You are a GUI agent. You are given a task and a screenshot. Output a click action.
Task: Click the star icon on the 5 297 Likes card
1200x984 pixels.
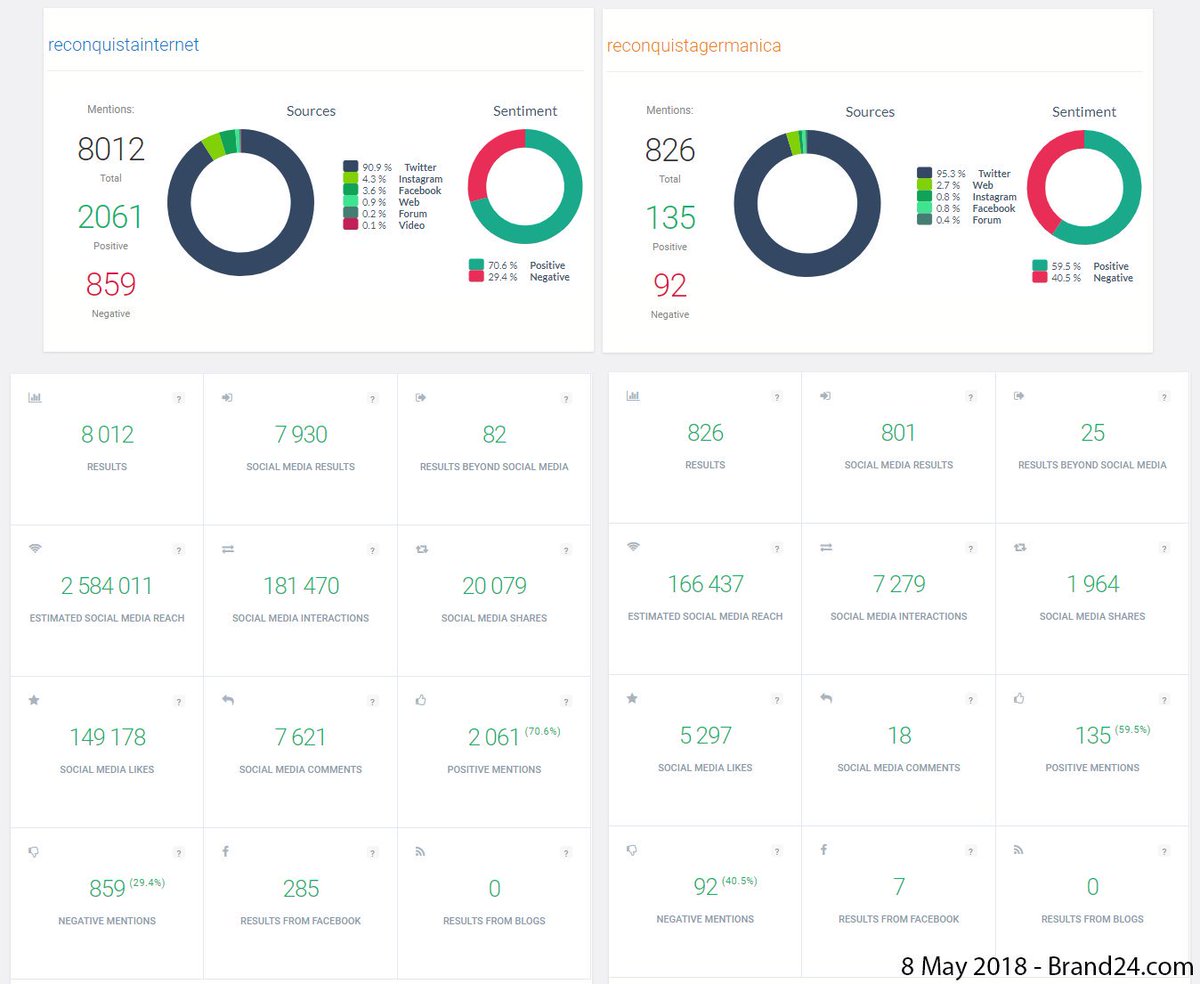pos(632,698)
